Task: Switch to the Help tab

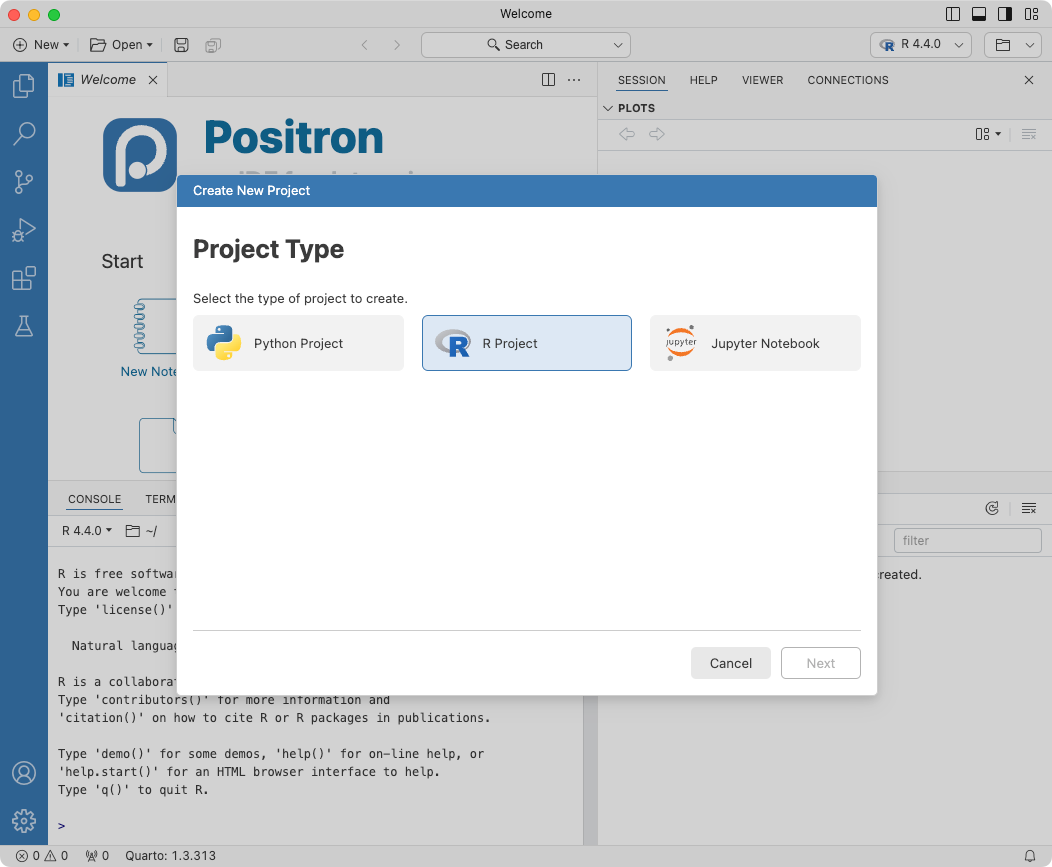Action: (x=703, y=80)
